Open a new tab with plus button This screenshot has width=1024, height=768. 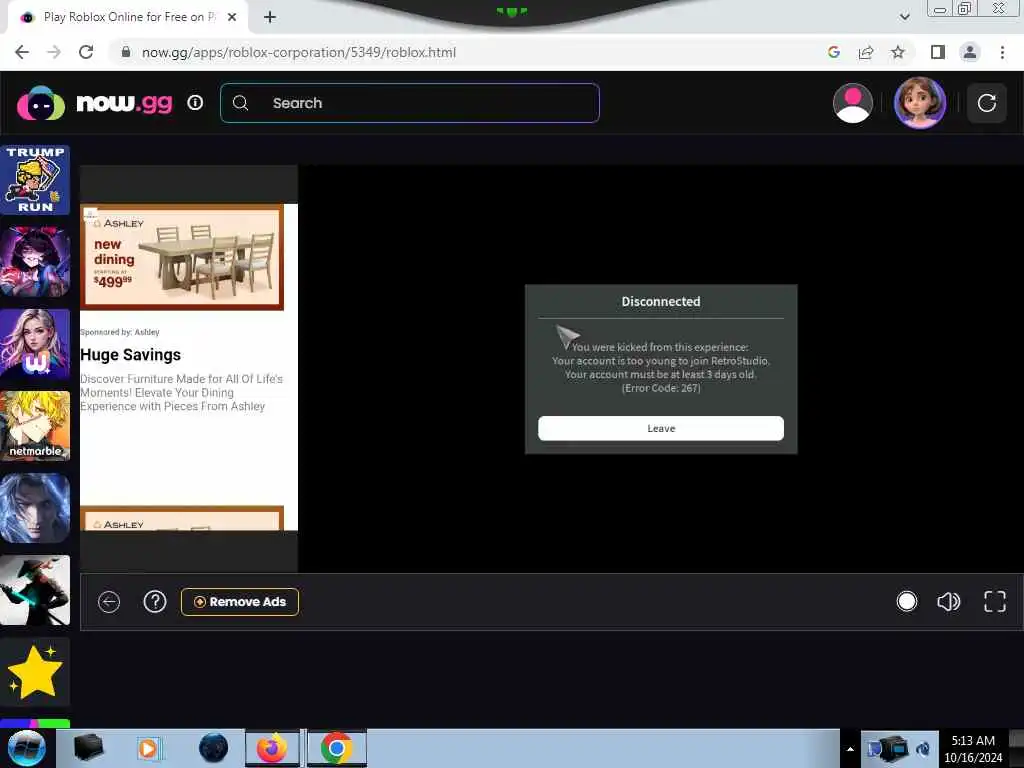point(270,18)
